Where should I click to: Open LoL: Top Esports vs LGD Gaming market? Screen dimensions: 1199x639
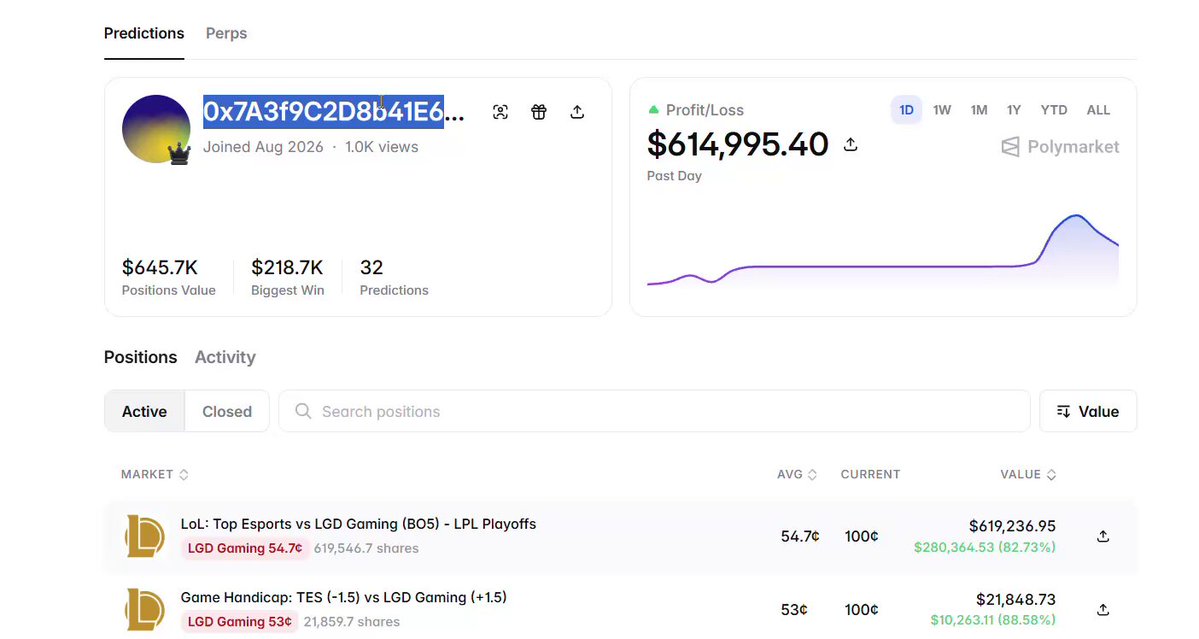358,524
